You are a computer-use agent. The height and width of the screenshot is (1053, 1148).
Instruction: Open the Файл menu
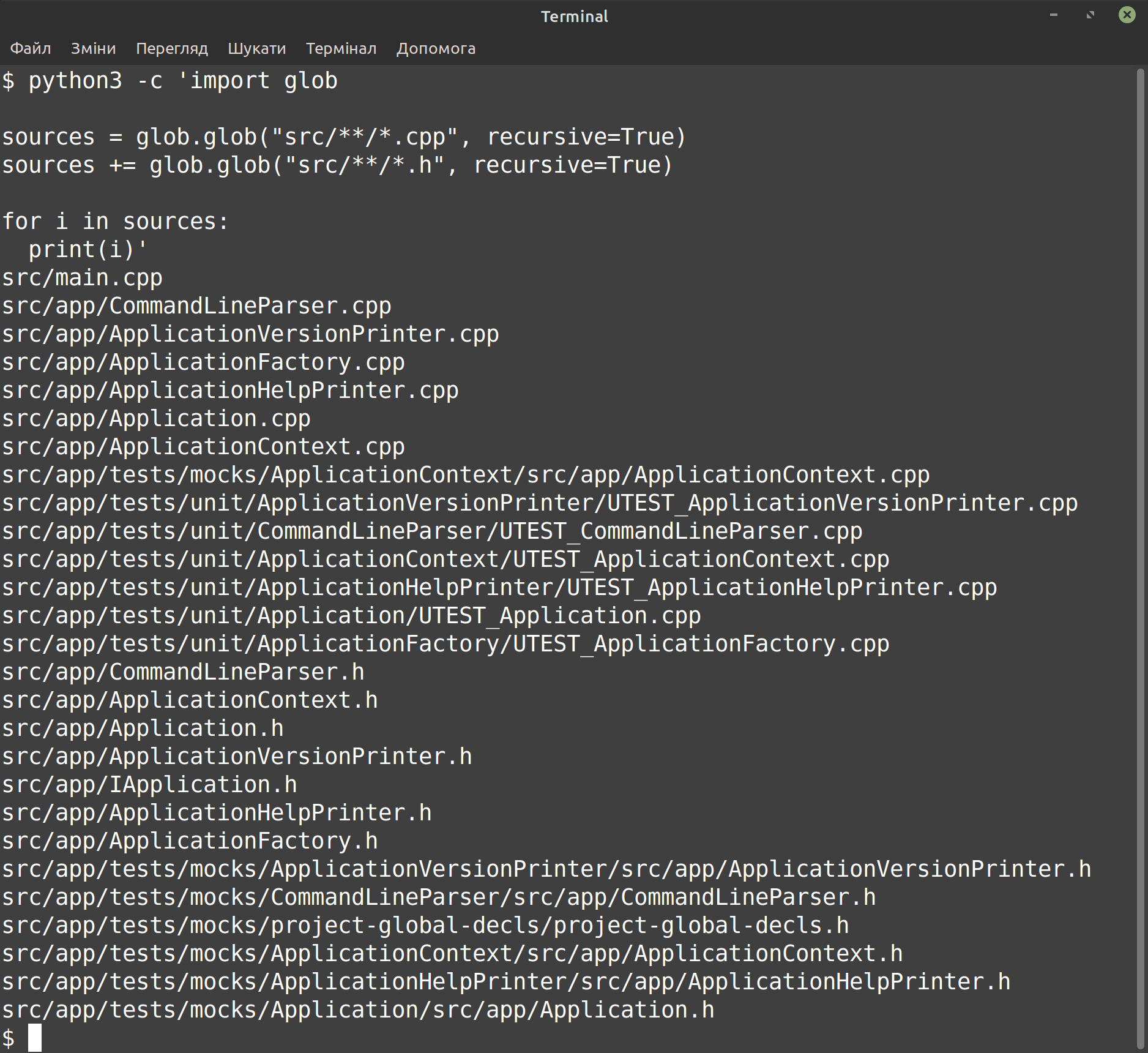click(x=31, y=48)
